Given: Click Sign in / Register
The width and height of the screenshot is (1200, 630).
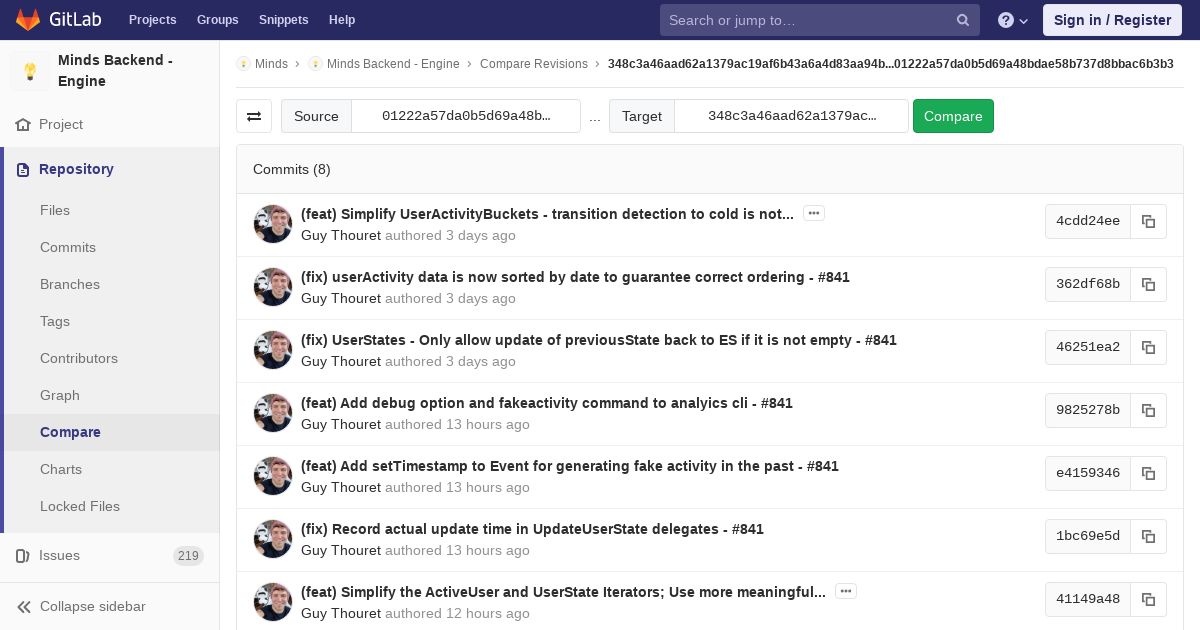Looking at the screenshot, I should click(x=1112, y=20).
